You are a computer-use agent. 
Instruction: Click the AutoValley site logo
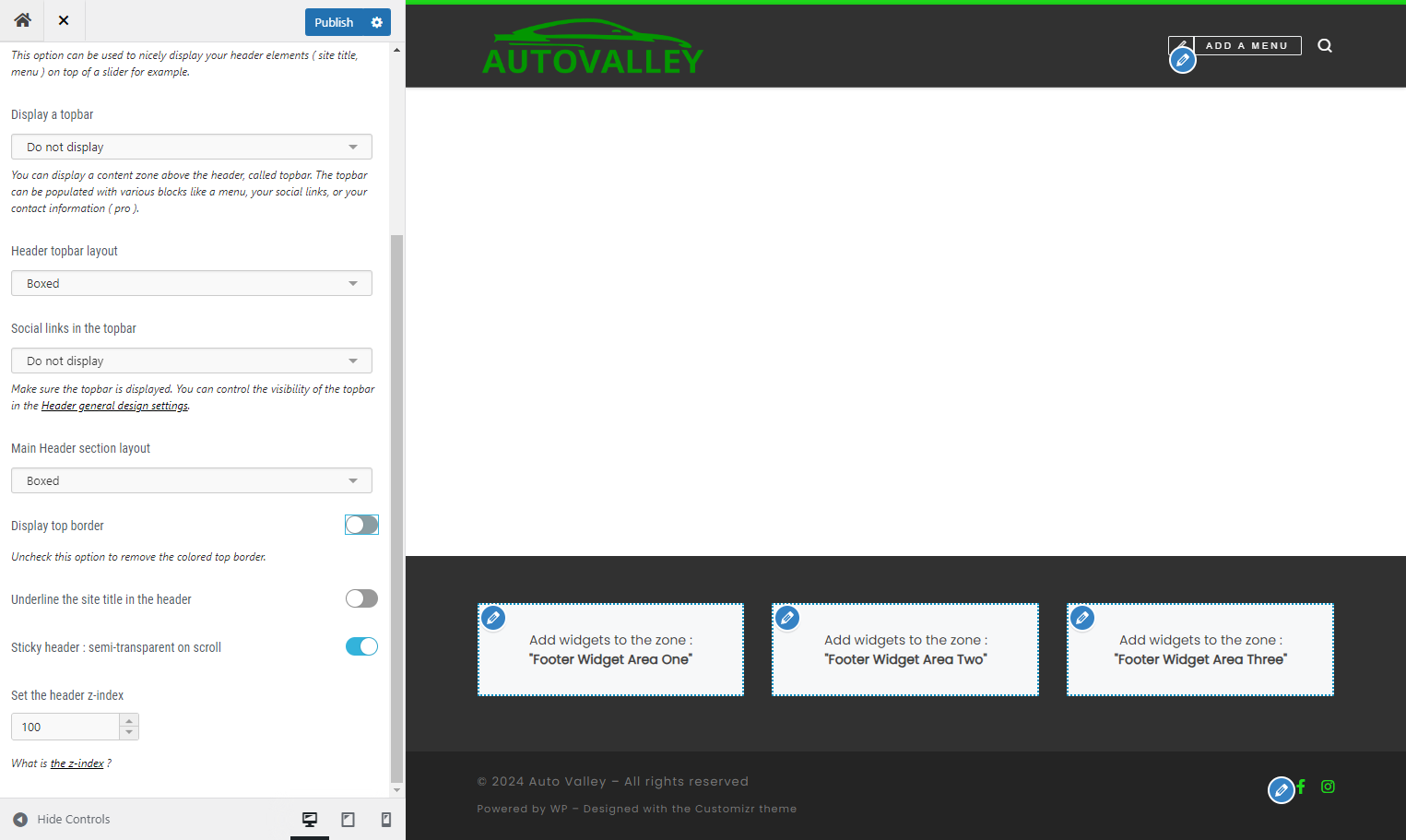pyautogui.click(x=593, y=47)
